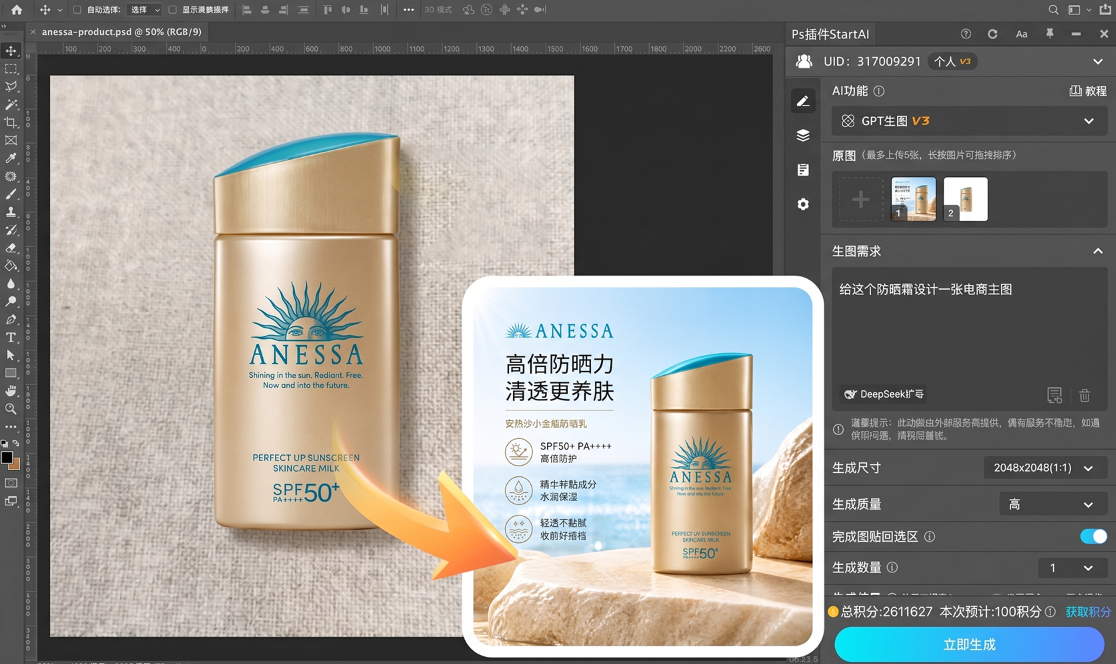Add a source image with plus box
The width and height of the screenshot is (1116, 664).
[860, 199]
